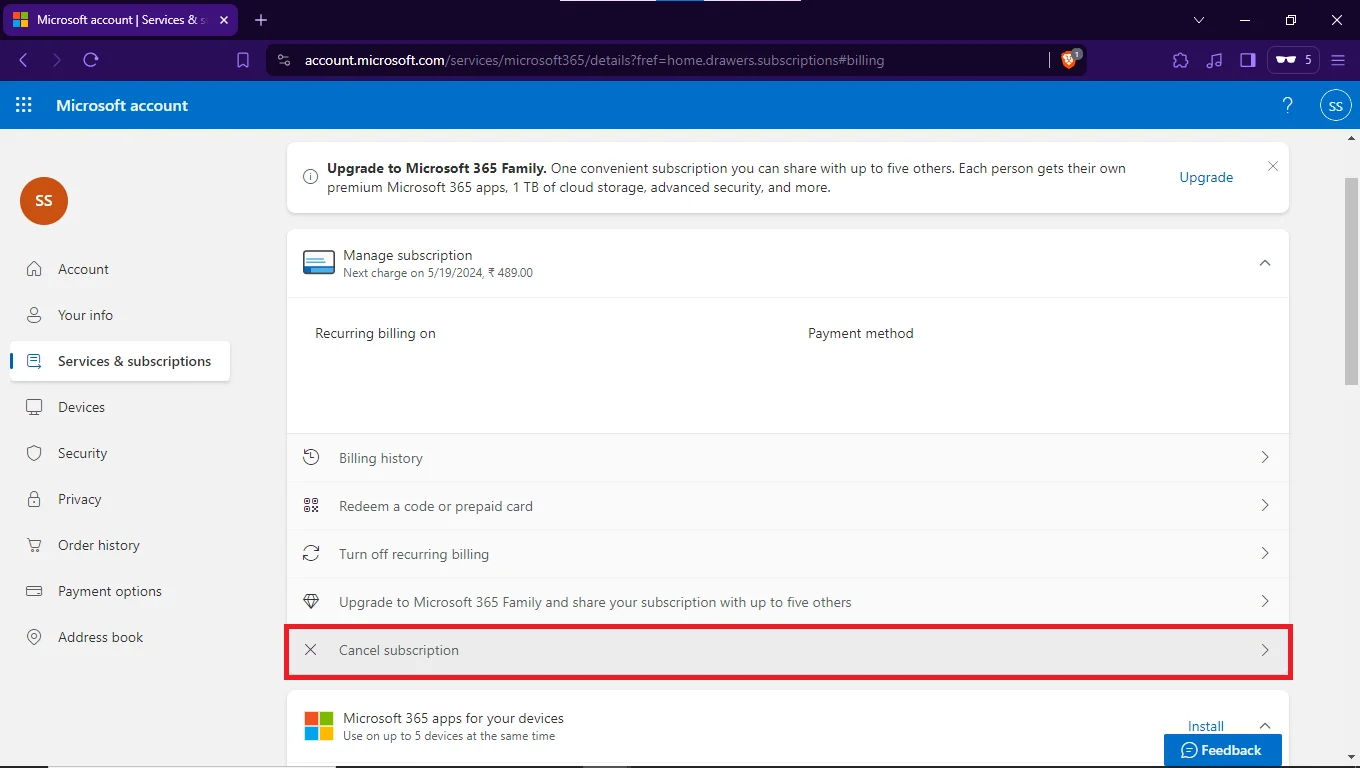
Task: Open the Cancel subscription row chevron
Action: click(1265, 650)
